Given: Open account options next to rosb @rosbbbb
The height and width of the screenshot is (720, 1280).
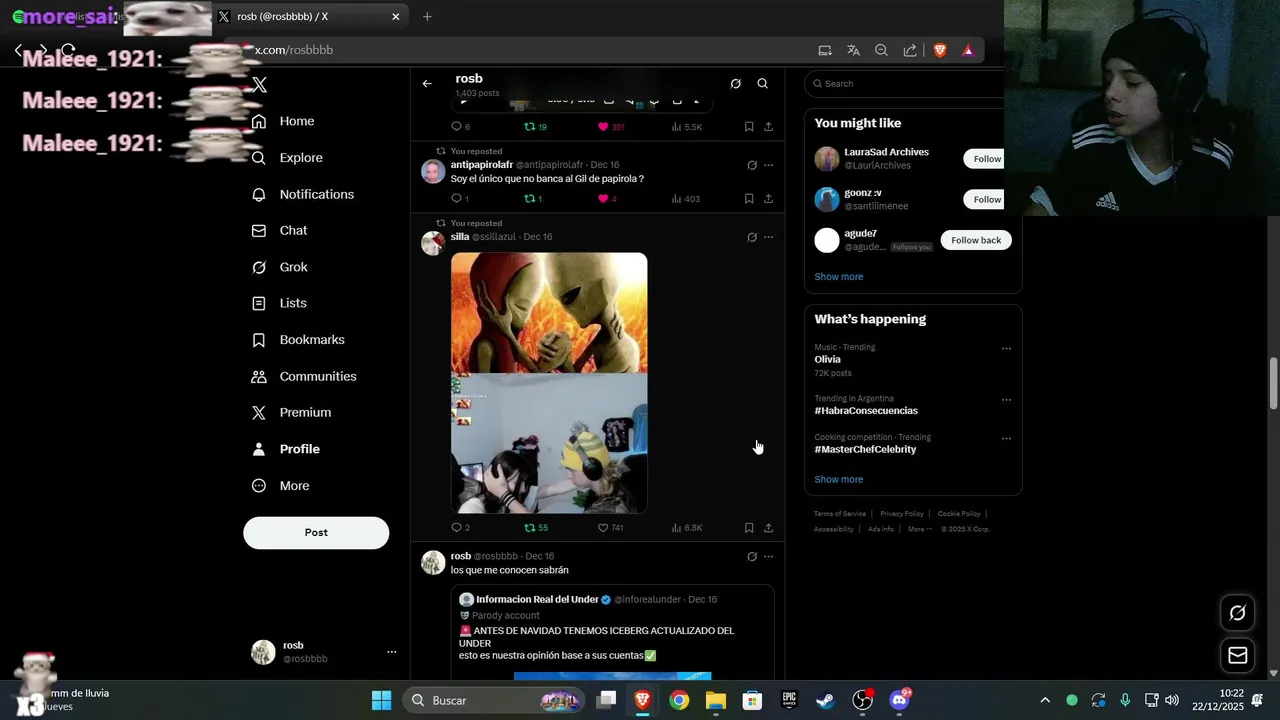Looking at the screenshot, I should tap(391, 652).
